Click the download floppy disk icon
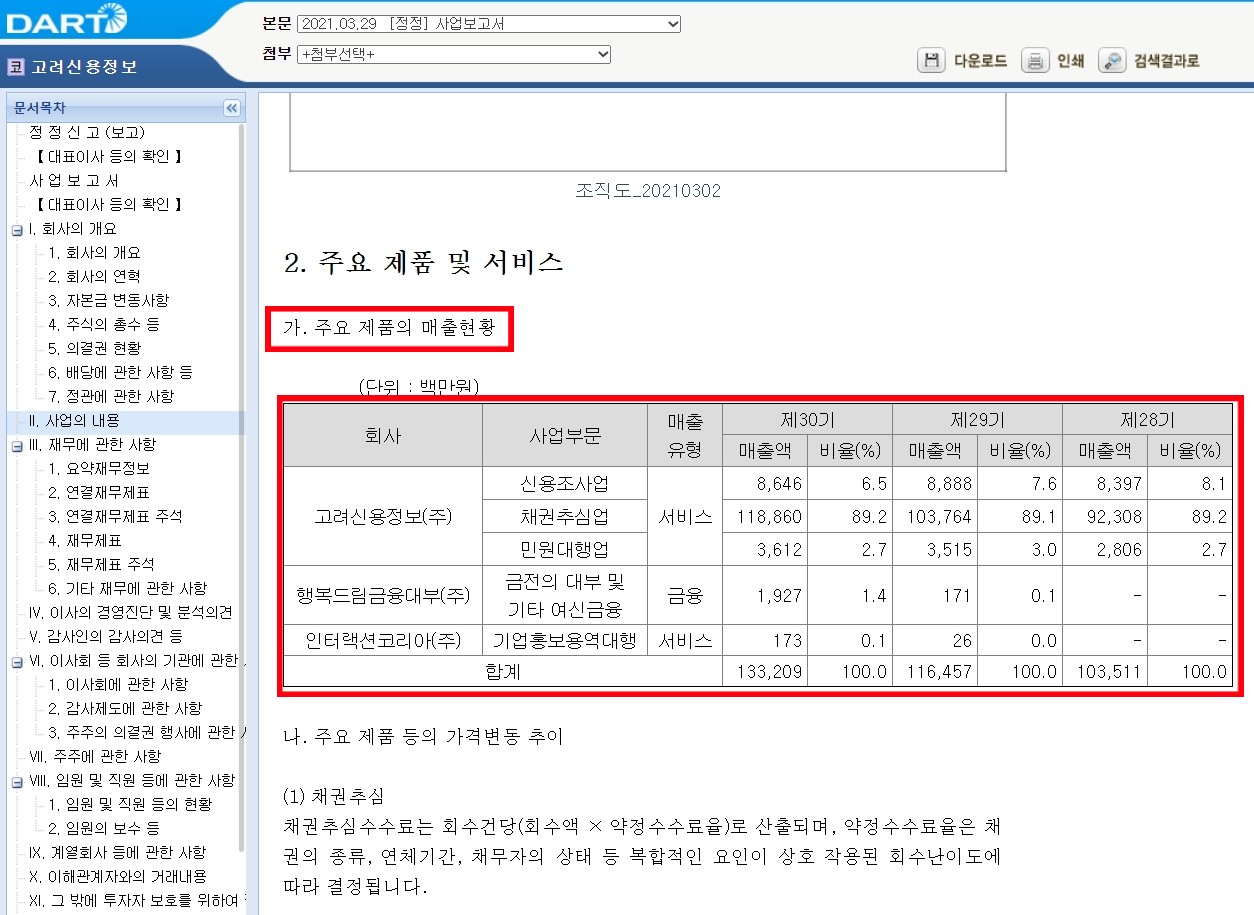Image resolution: width=1254 pixels, height=915 pixels. [x=931, y=60]
